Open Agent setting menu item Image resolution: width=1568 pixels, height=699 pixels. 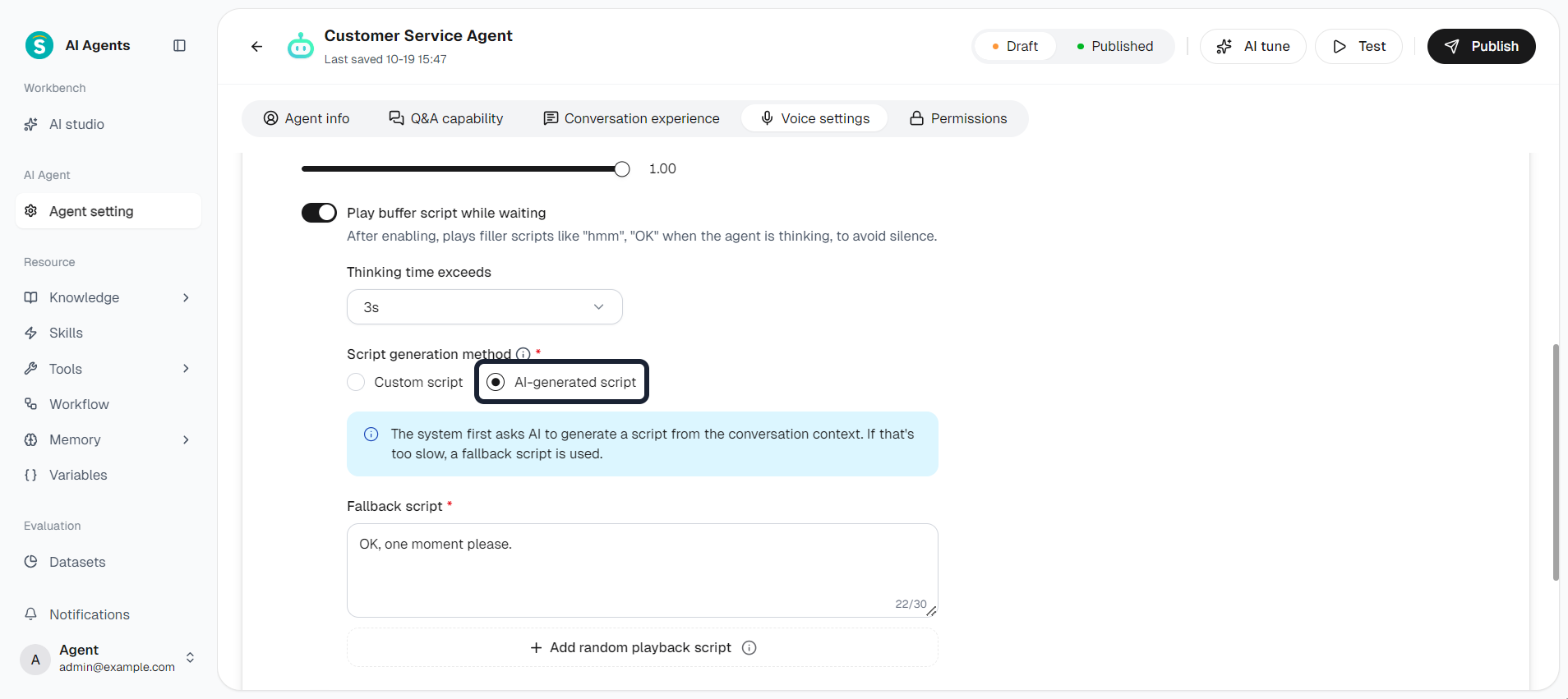[x=108, y=211]
